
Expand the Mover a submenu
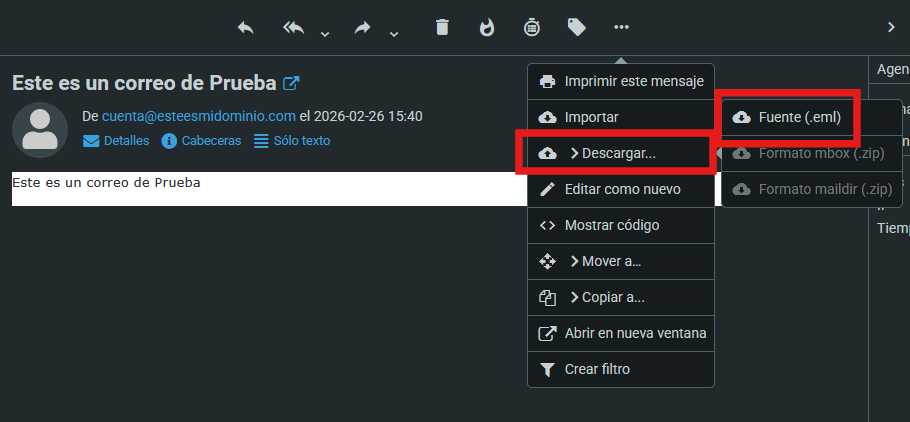tap(604, 261)
